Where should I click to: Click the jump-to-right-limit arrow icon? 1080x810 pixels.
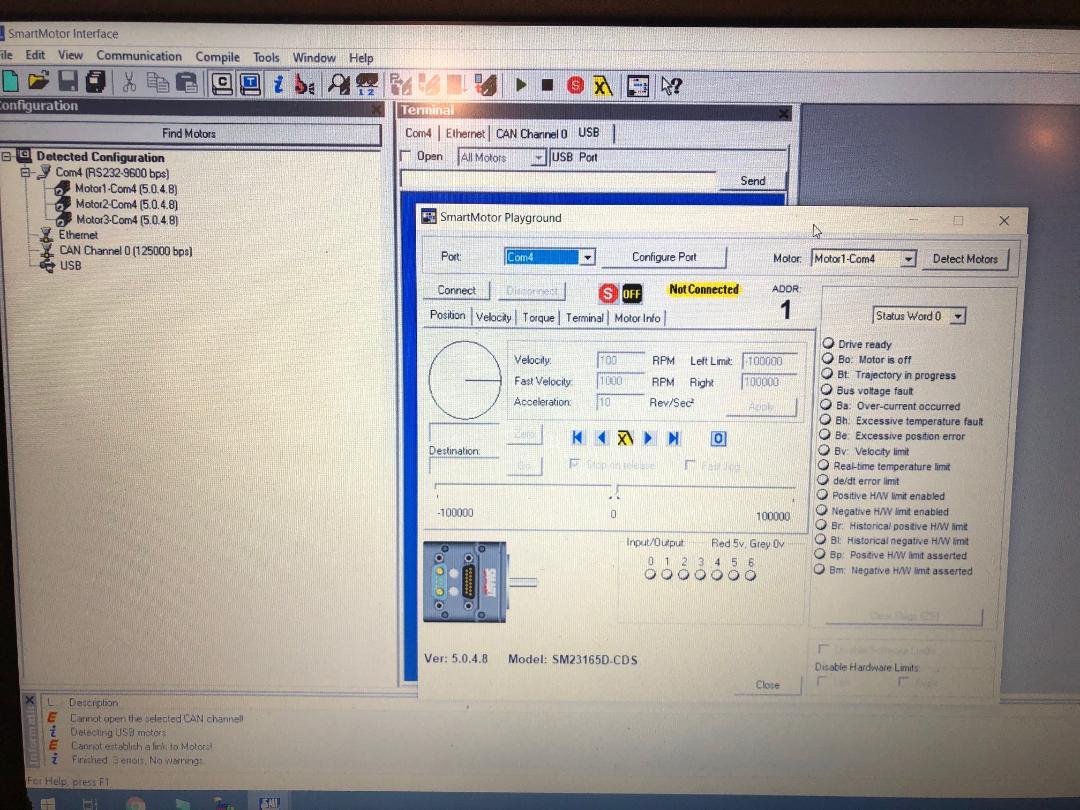pos(674,438)
